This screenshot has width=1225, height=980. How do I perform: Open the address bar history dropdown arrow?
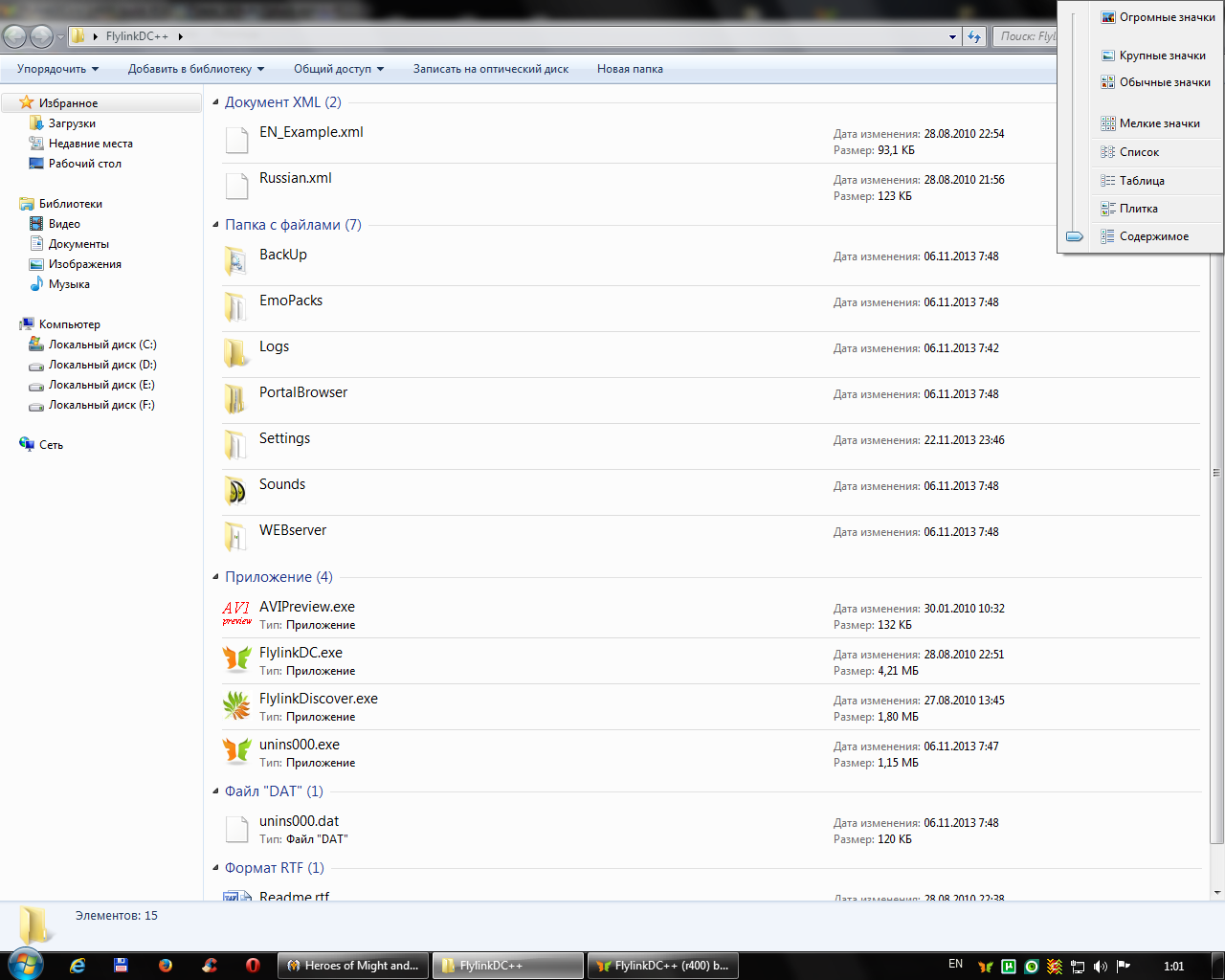952,36
